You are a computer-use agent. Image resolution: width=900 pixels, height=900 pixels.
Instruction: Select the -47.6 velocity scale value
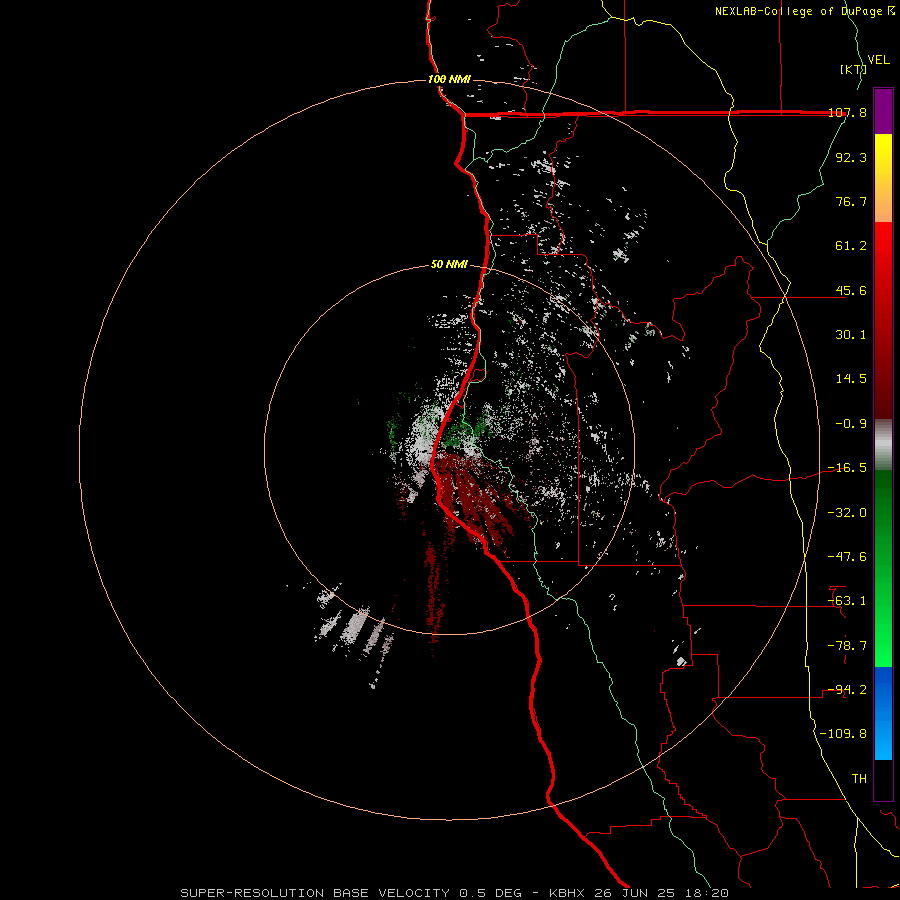coord(848,557)
